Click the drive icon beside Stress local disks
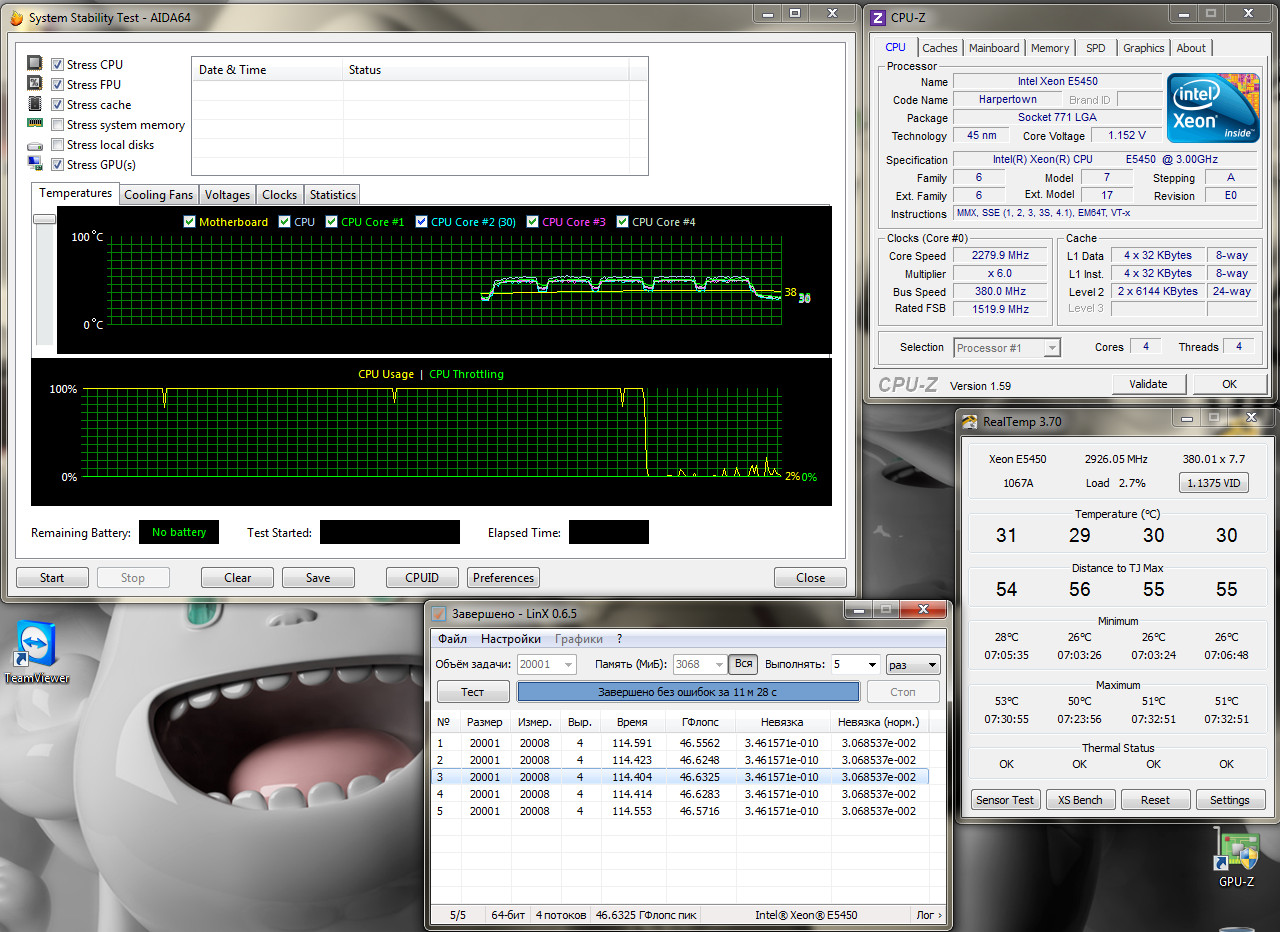 pyautogui.click(x=35, y=145)
